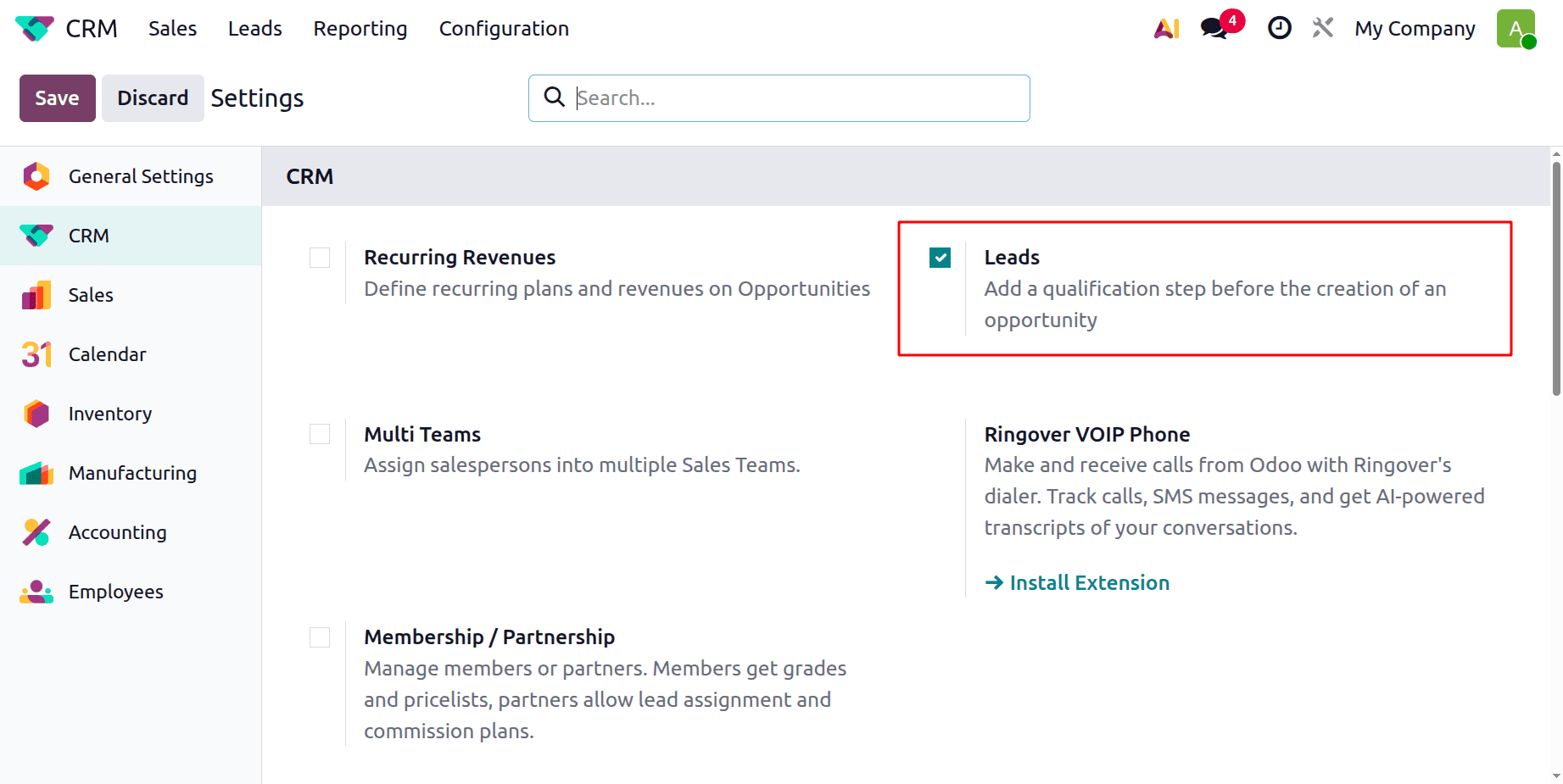Open the Configuration menu
Screen dimensions: 1563x784
point(504,29)
